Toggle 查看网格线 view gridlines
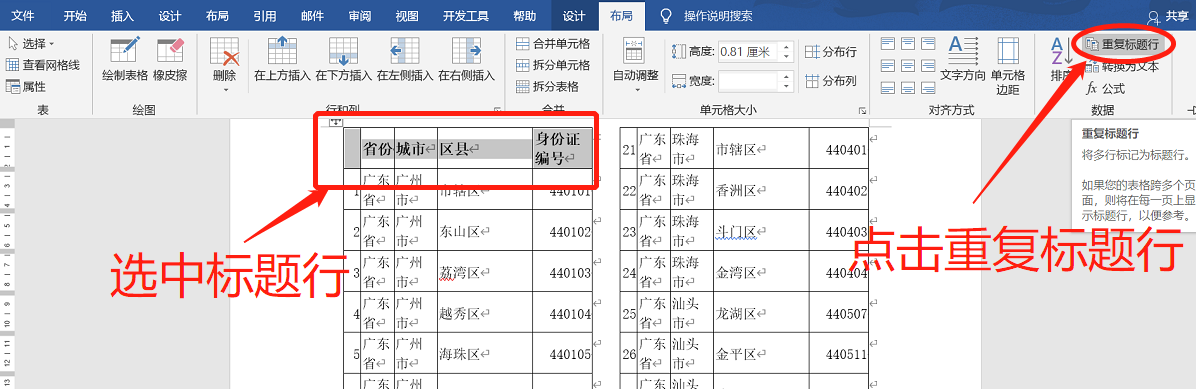1196x389 pixels. 43,65
